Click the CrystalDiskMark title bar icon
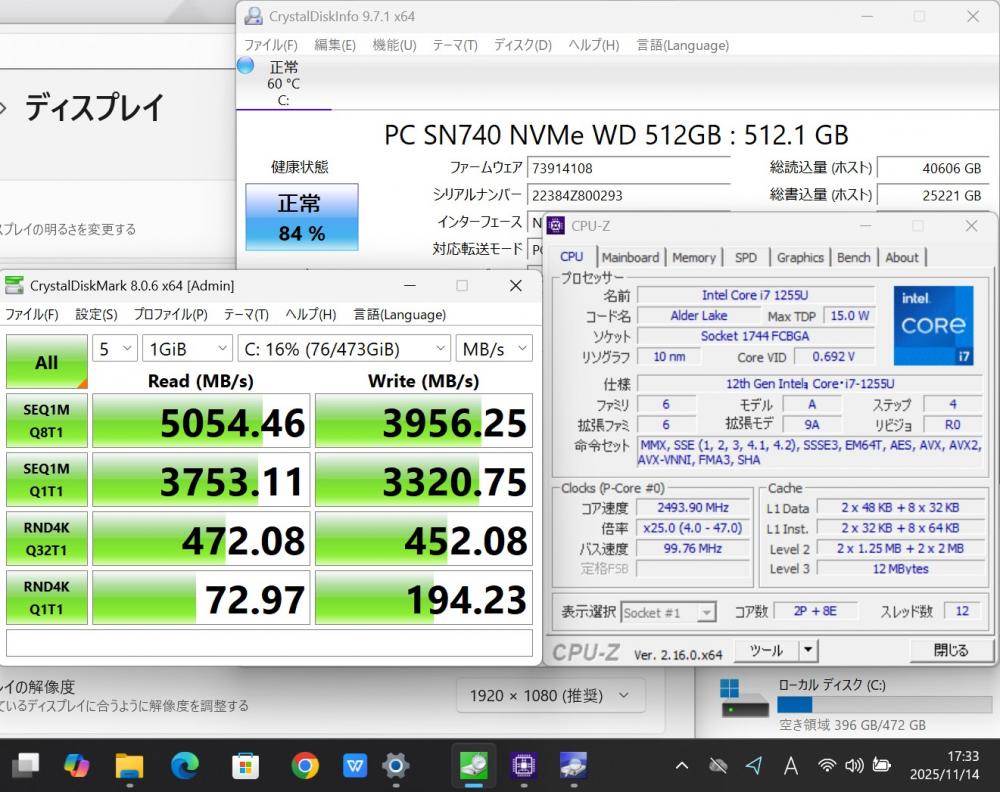 [14, 285]
